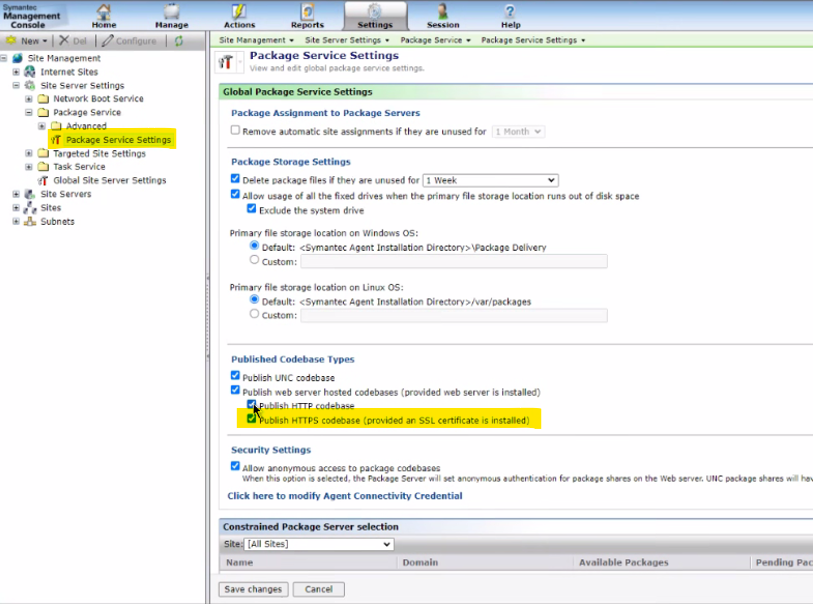
Task: Uncheck Exclude the system drive
Action: click(252, 210)
